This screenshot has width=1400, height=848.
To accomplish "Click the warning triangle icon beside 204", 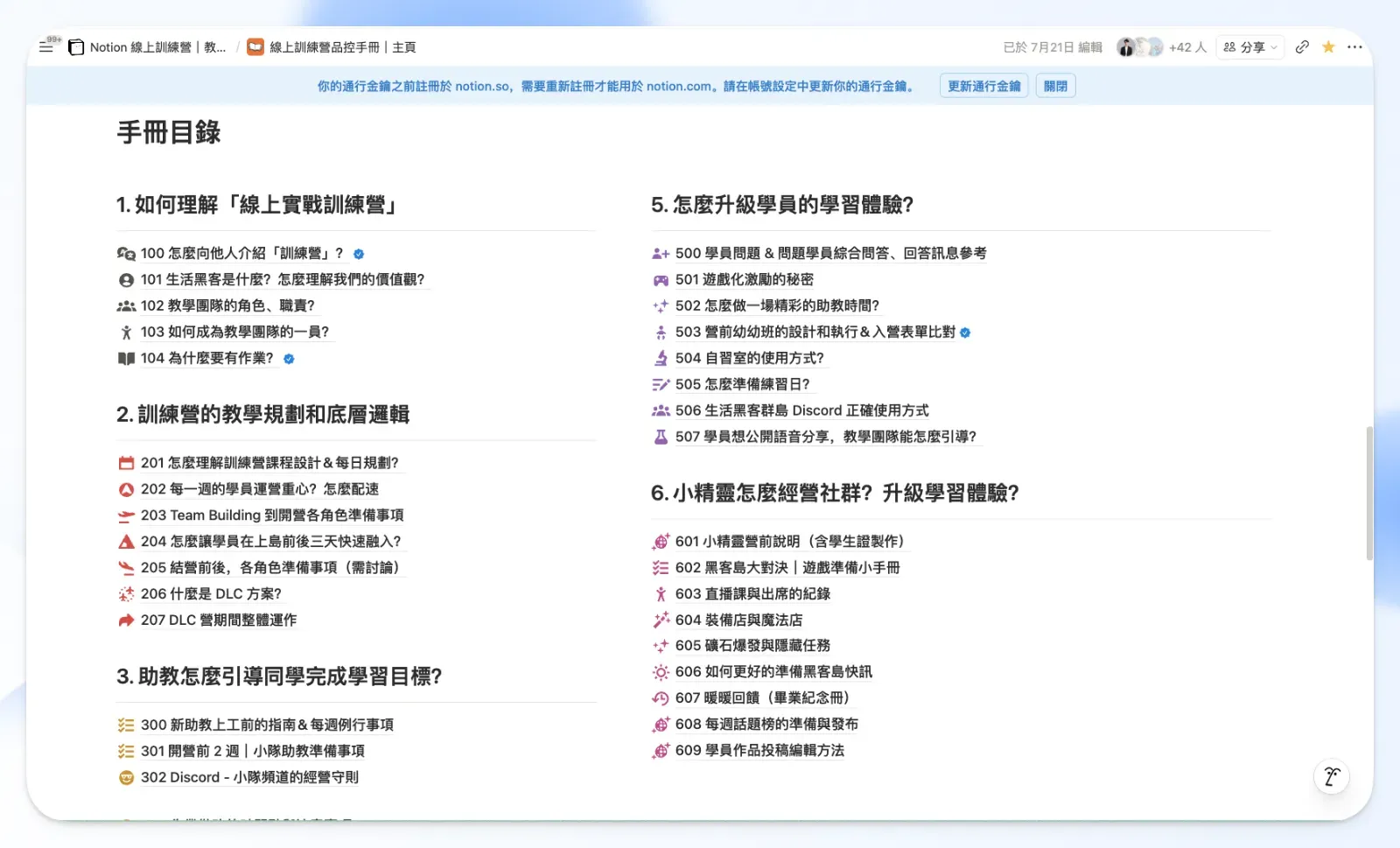I will (126, 542).
